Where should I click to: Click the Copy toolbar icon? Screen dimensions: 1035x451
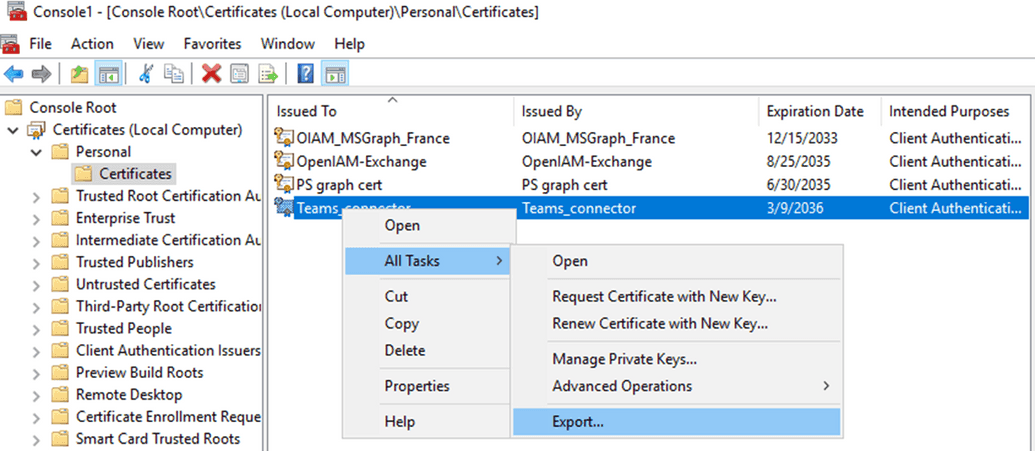(x=174, y=74)
